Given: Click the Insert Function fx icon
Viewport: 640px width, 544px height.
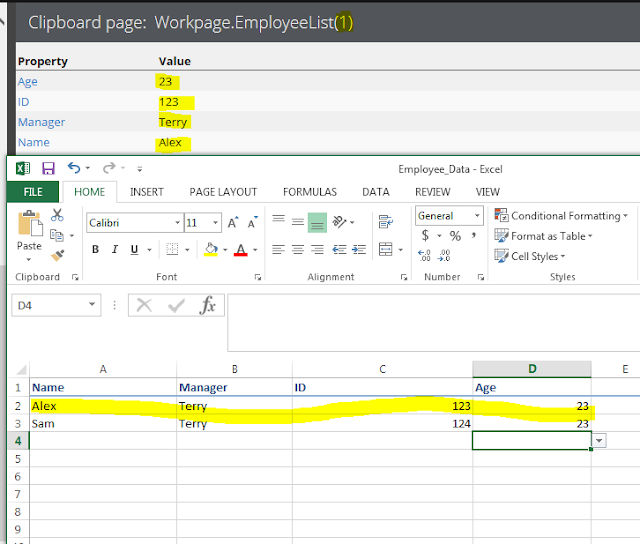Looking at the screenshot, I should [x=207, y=305].
